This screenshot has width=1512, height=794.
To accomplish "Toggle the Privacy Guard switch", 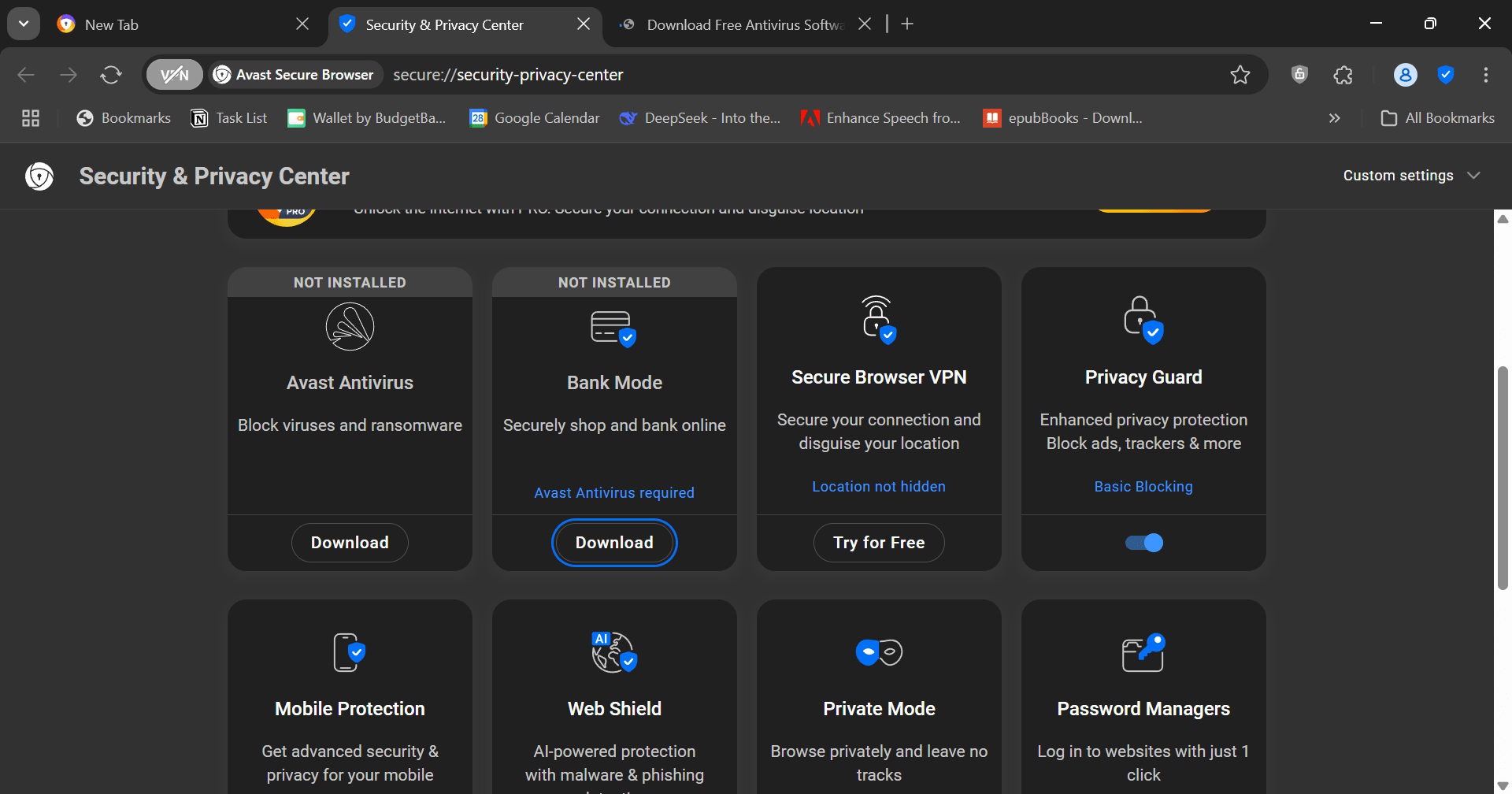I will (1144, 543).
